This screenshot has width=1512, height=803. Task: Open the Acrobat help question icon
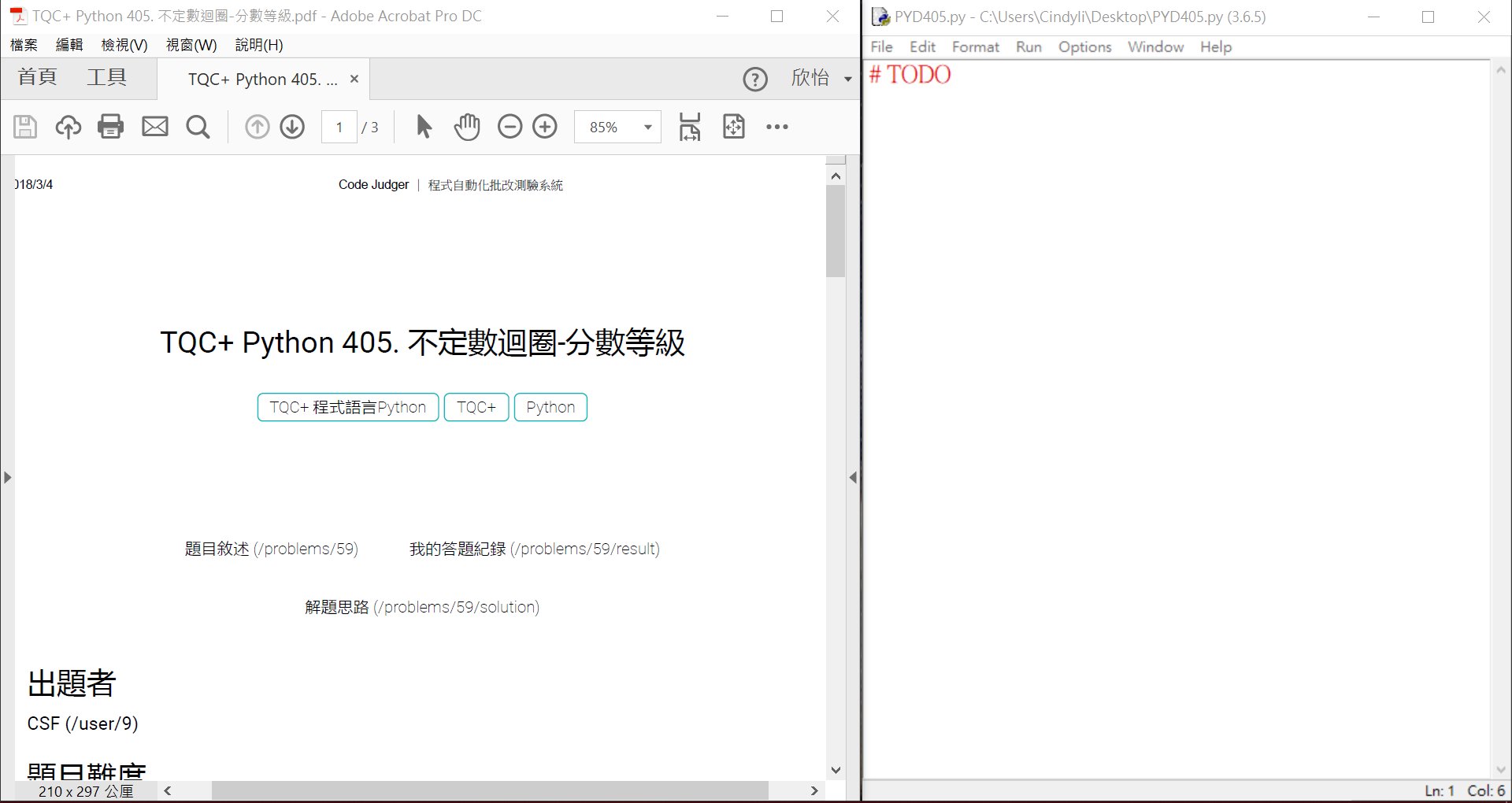click(x=755, y=79)
